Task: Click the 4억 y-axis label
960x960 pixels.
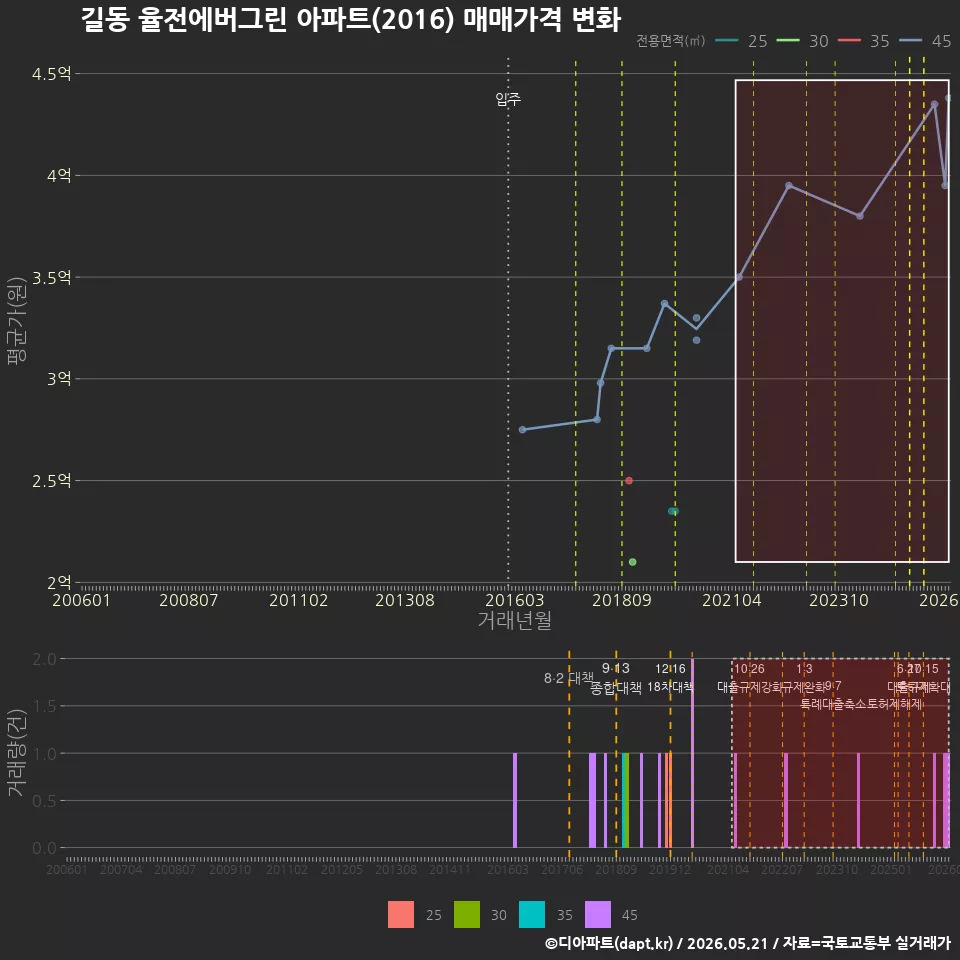Action: pyautogui.click(x=59, y=176)
